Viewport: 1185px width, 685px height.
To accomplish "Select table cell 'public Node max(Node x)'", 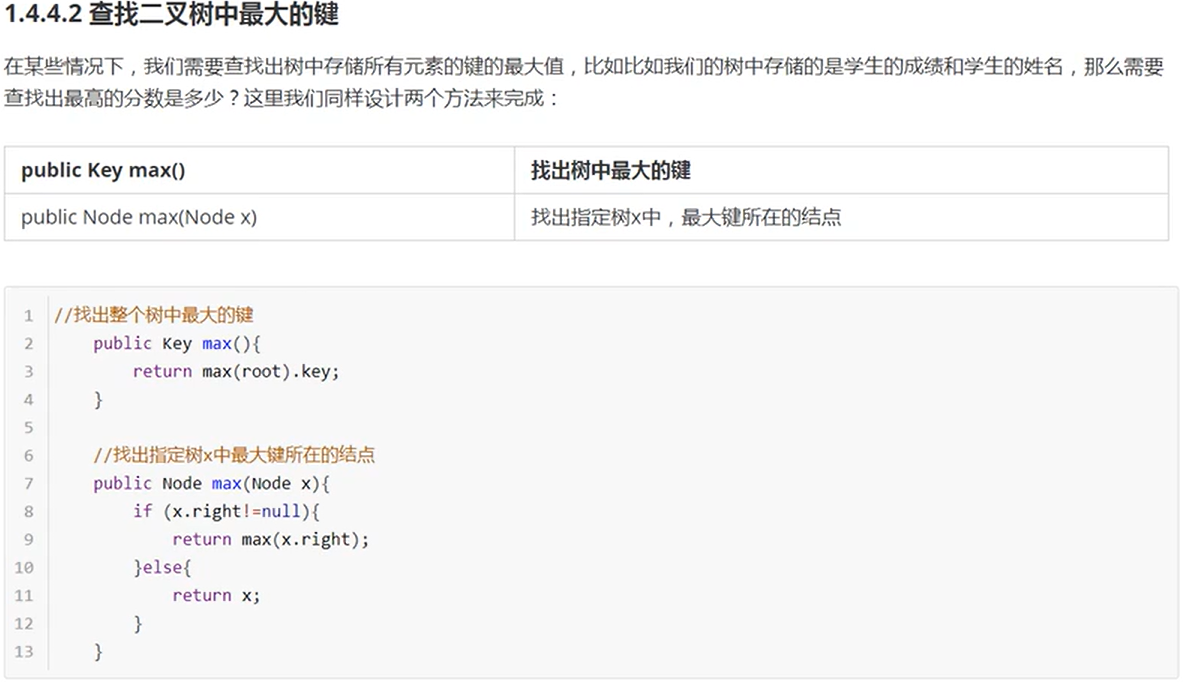I will click(259, 217).
